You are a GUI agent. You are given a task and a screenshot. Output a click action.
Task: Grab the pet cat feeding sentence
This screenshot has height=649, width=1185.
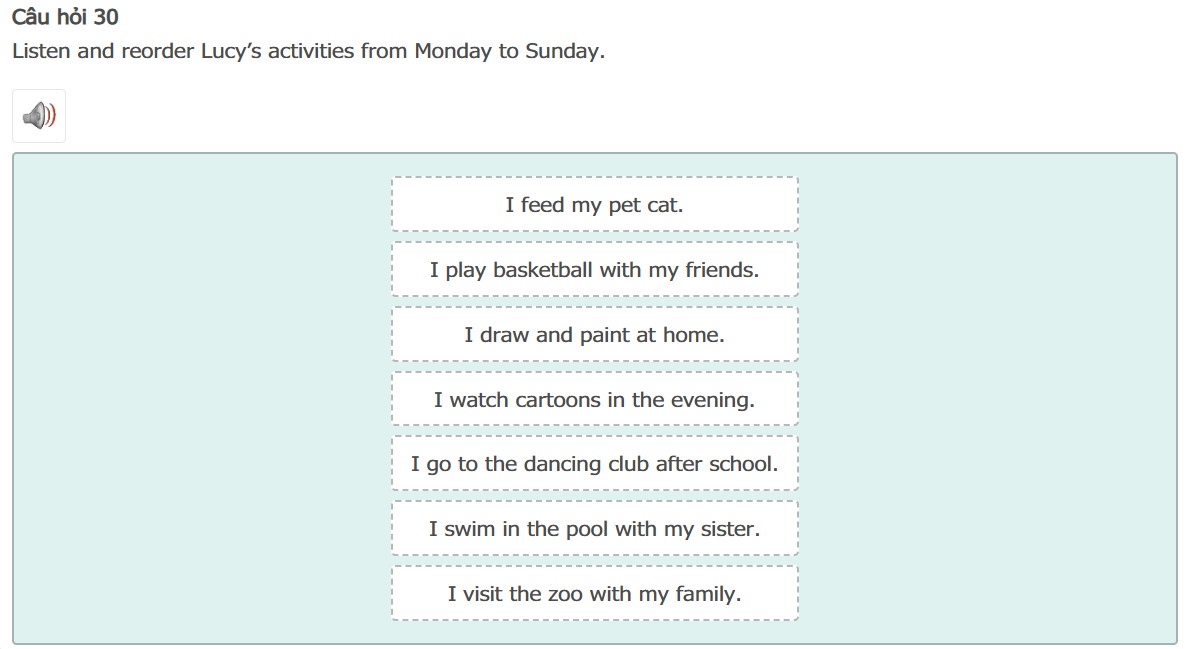[x=594, y=205]
